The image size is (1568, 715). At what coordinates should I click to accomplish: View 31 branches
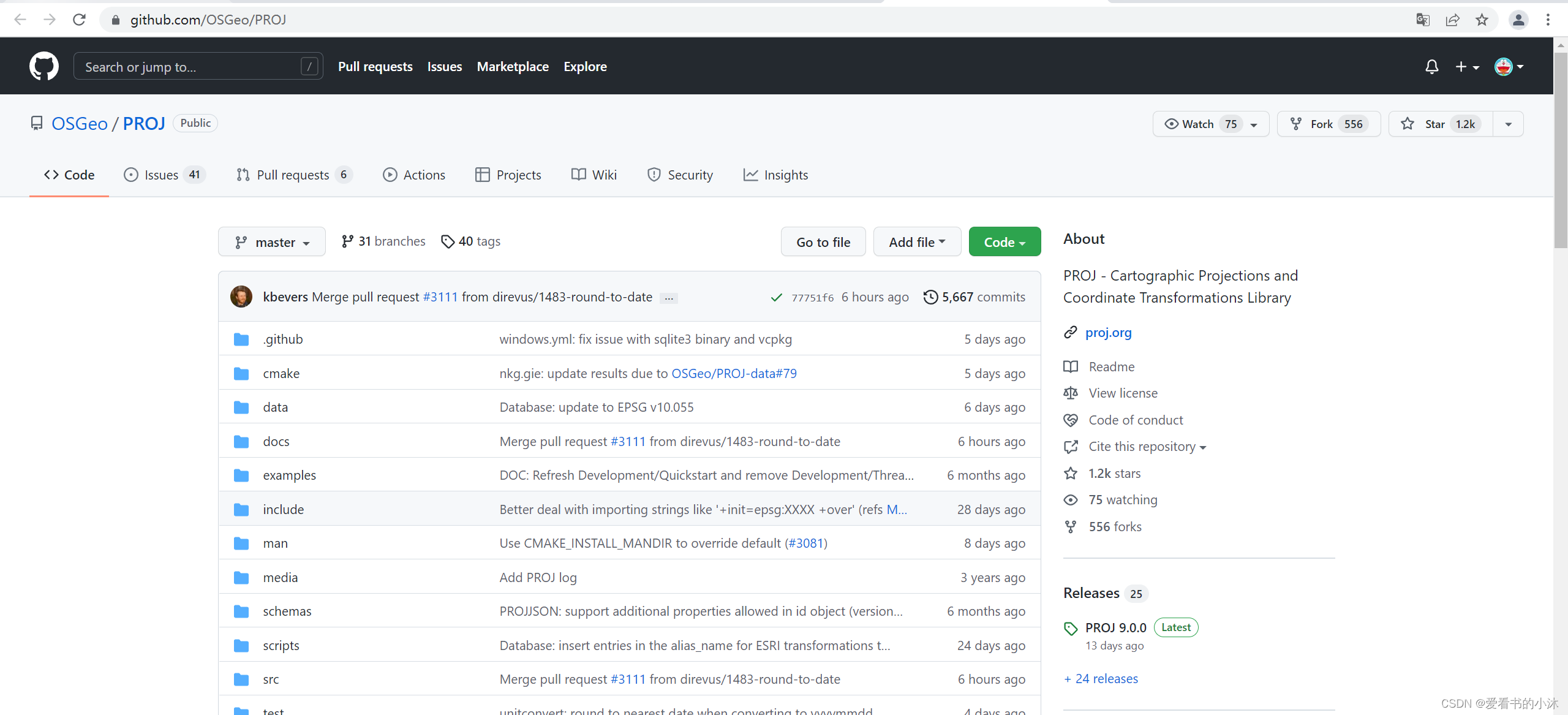383,241
